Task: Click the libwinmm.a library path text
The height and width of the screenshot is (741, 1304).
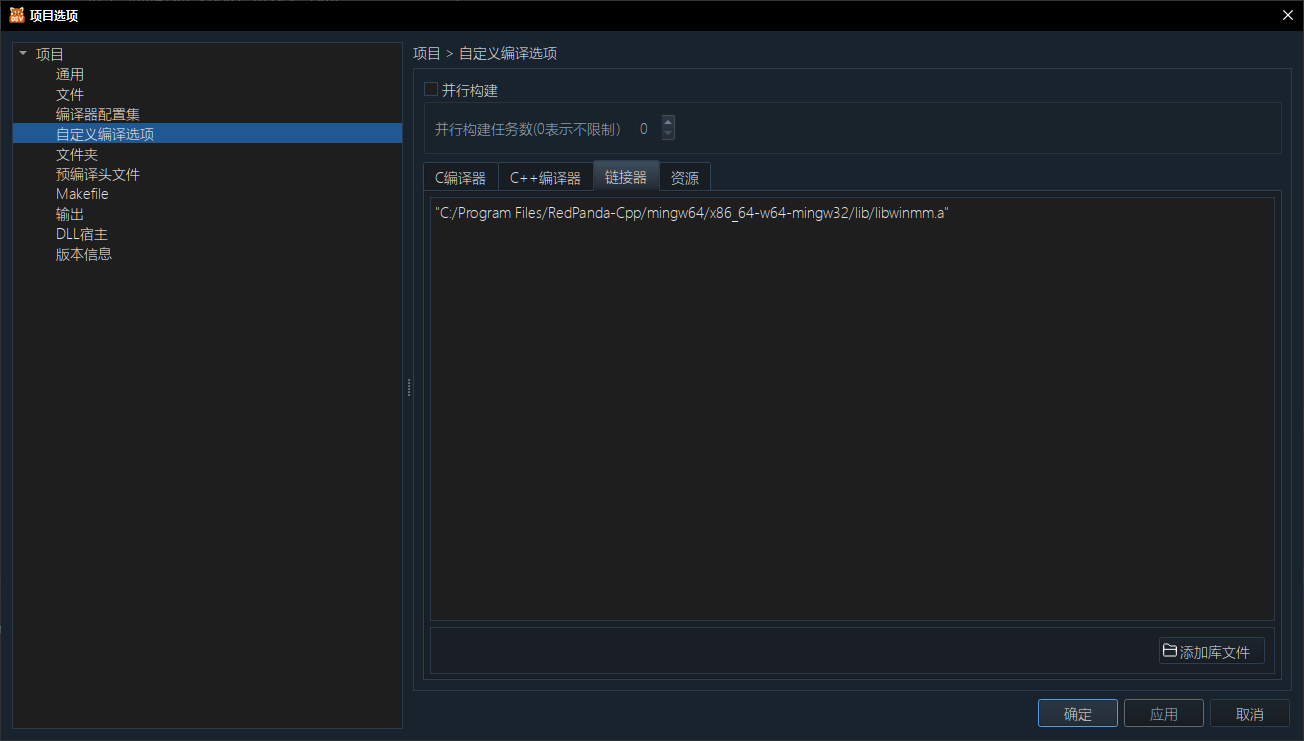Action: [691, 213]
